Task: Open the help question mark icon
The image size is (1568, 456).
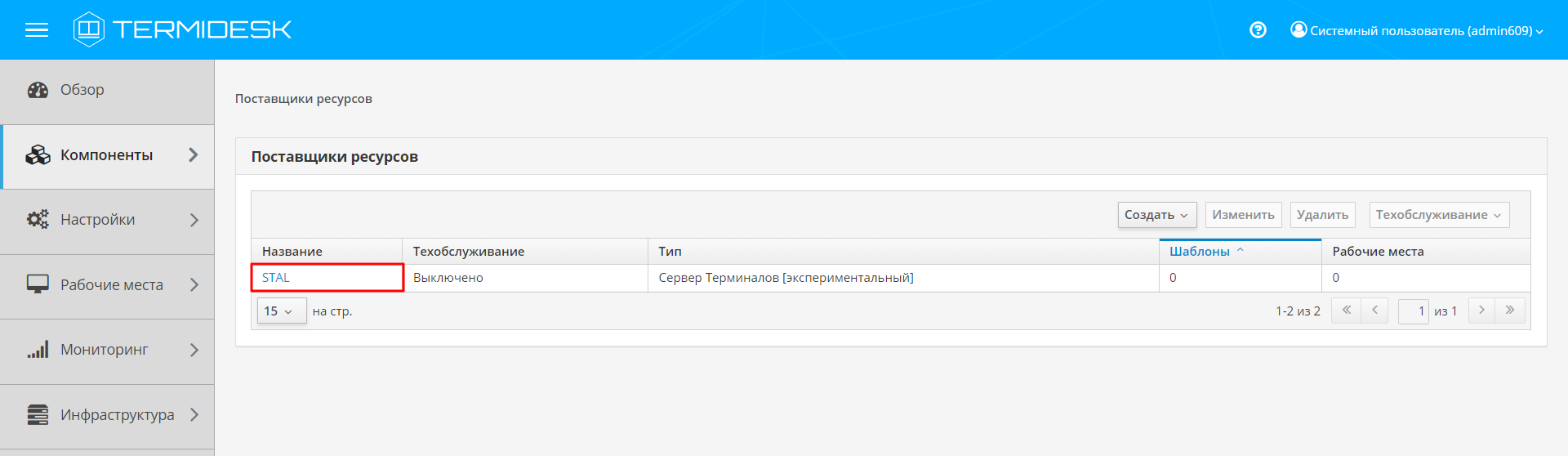Action: point(1258,30)
